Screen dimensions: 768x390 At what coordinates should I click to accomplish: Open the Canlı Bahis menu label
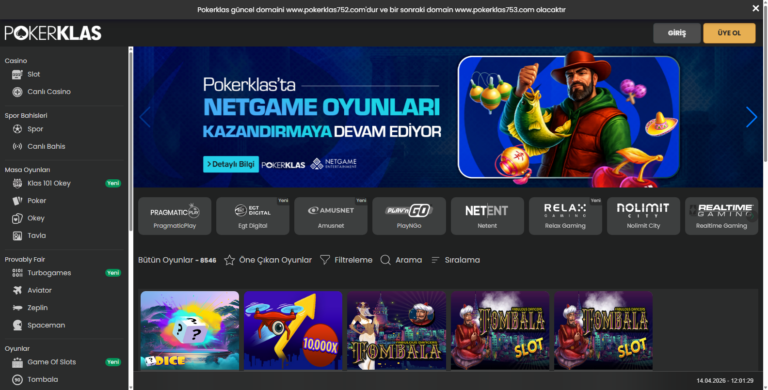click(46, 146)
